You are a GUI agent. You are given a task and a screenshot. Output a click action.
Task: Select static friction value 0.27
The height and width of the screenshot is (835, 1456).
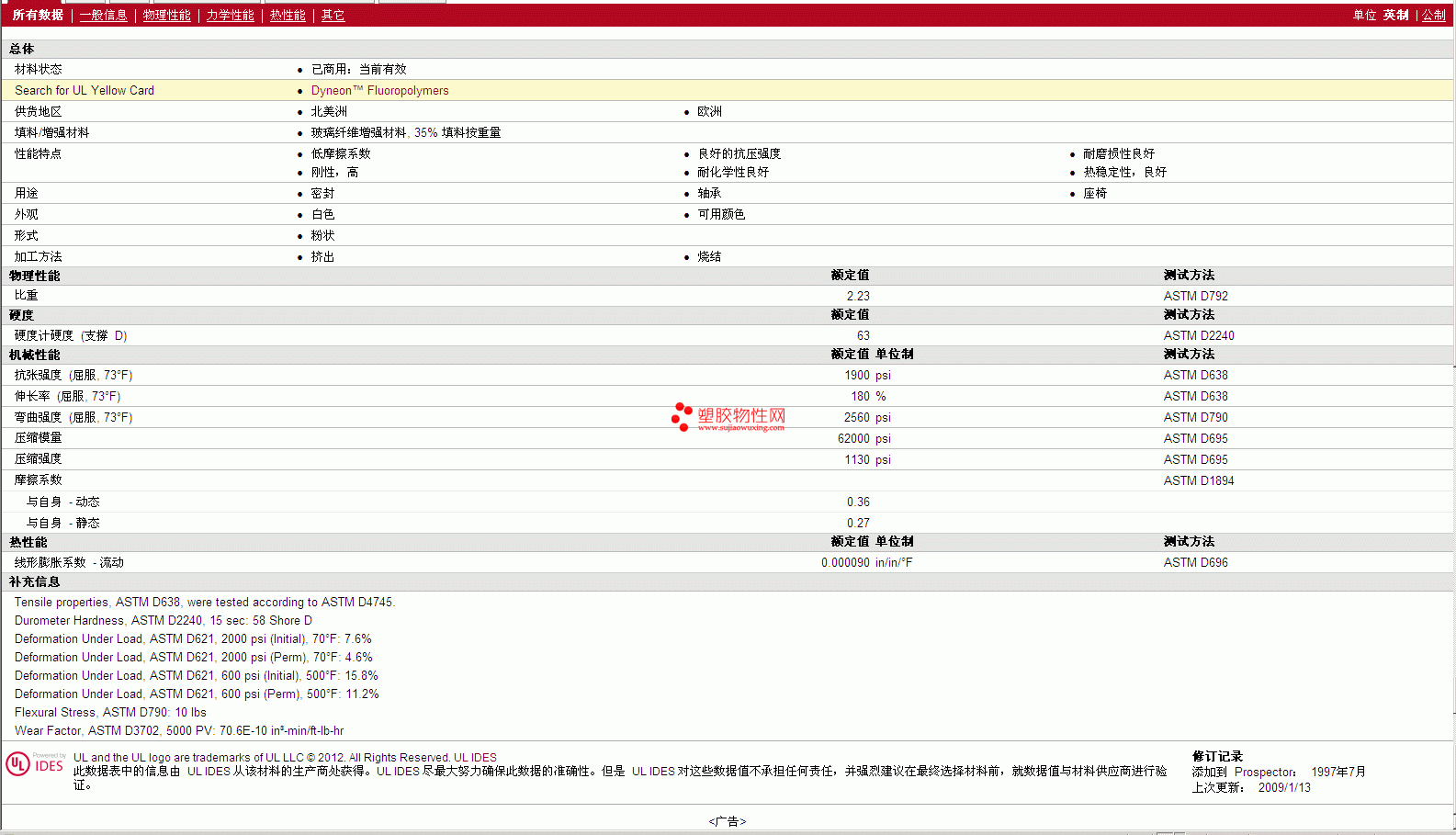[858, 523]
